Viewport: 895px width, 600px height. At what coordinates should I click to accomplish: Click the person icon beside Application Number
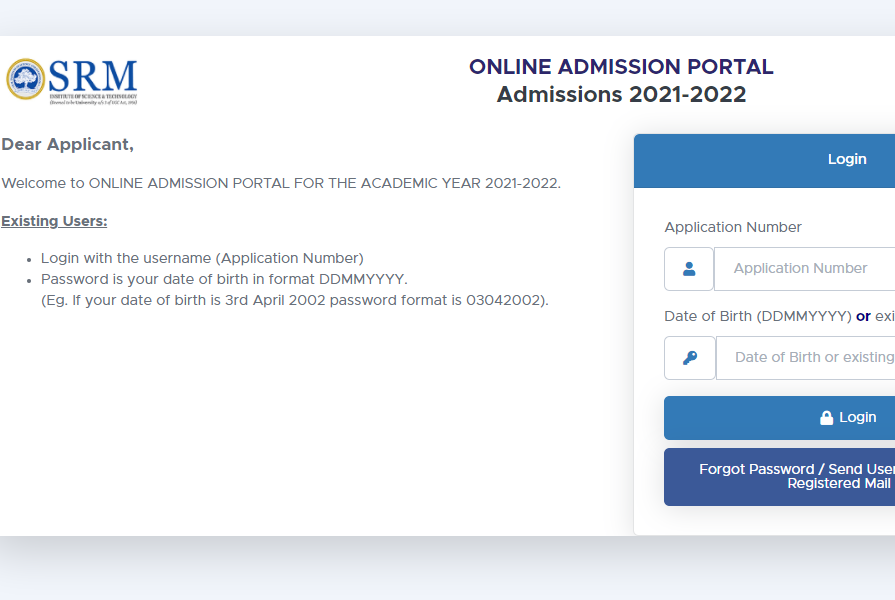tap(689, 268)
